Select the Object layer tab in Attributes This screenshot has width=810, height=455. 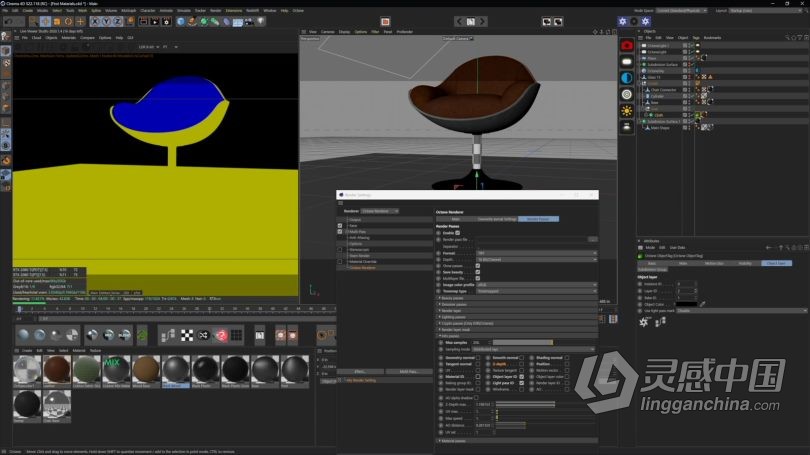pyautogui.click(x=776, y=263)
